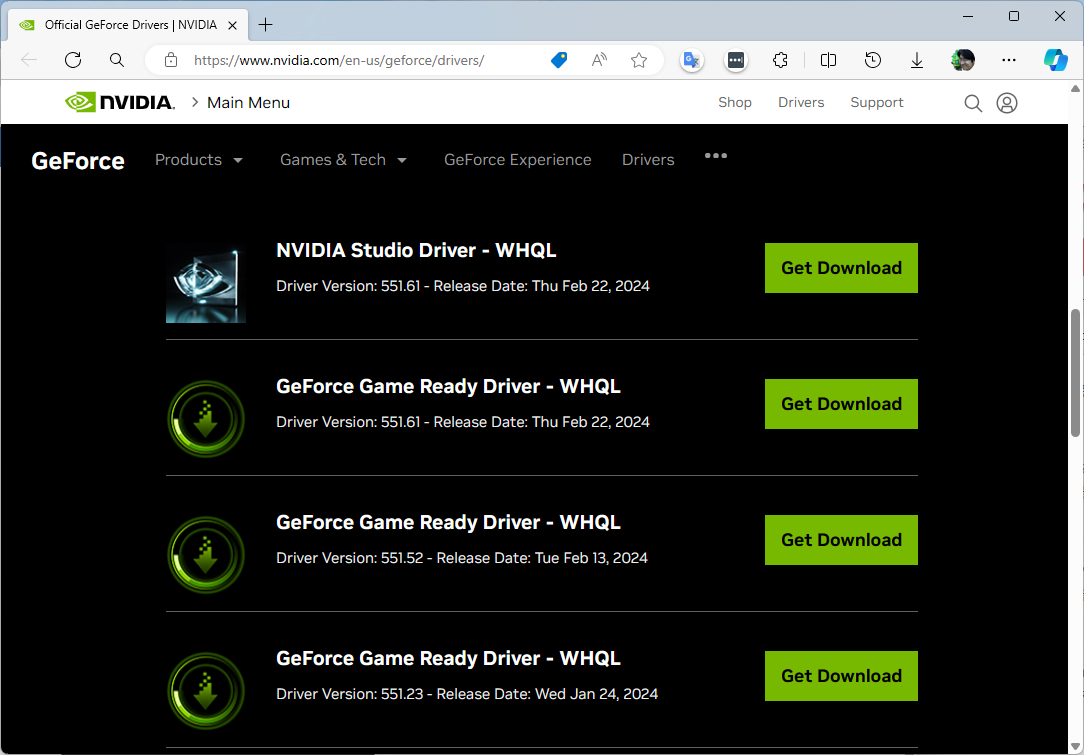Toggle split screen icon

(x=828, y=60)
